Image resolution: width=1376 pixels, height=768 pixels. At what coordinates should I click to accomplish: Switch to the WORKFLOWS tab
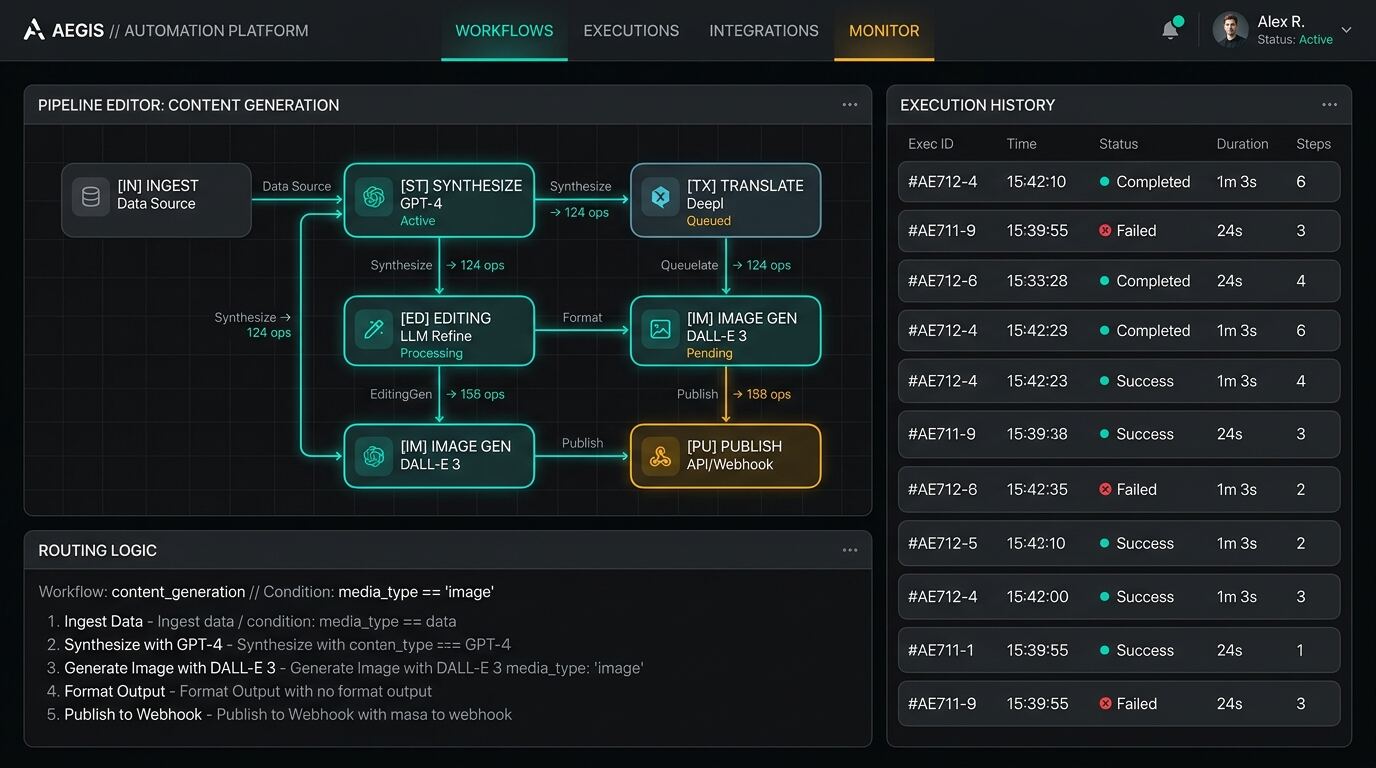coord(504,31)
